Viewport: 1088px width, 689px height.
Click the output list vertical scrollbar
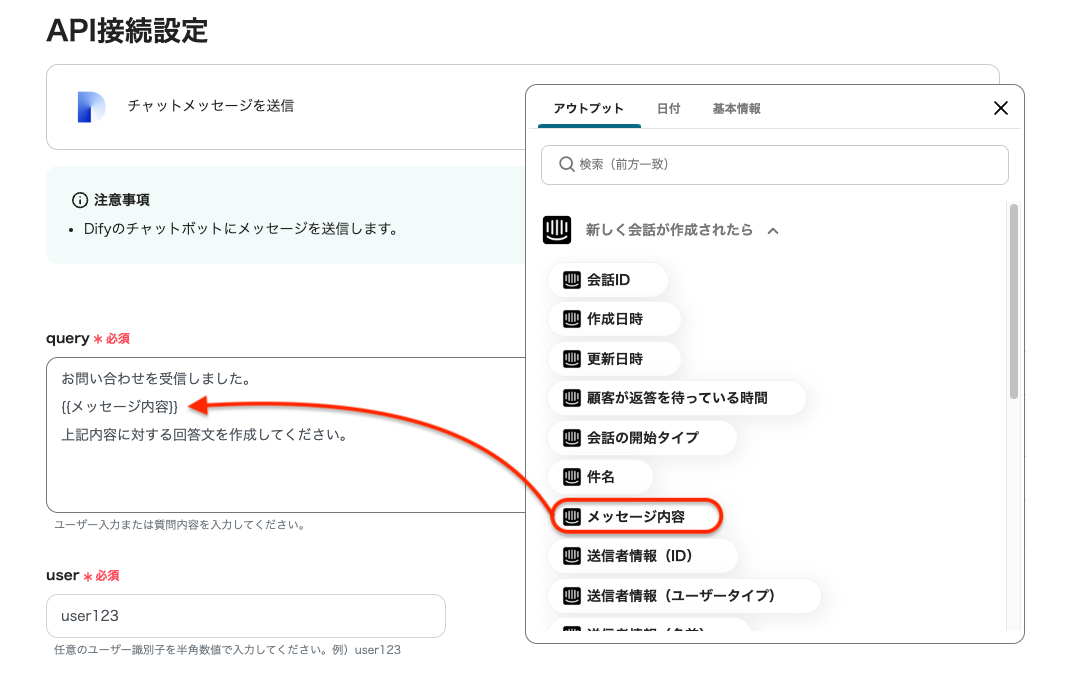point(1013,300)
